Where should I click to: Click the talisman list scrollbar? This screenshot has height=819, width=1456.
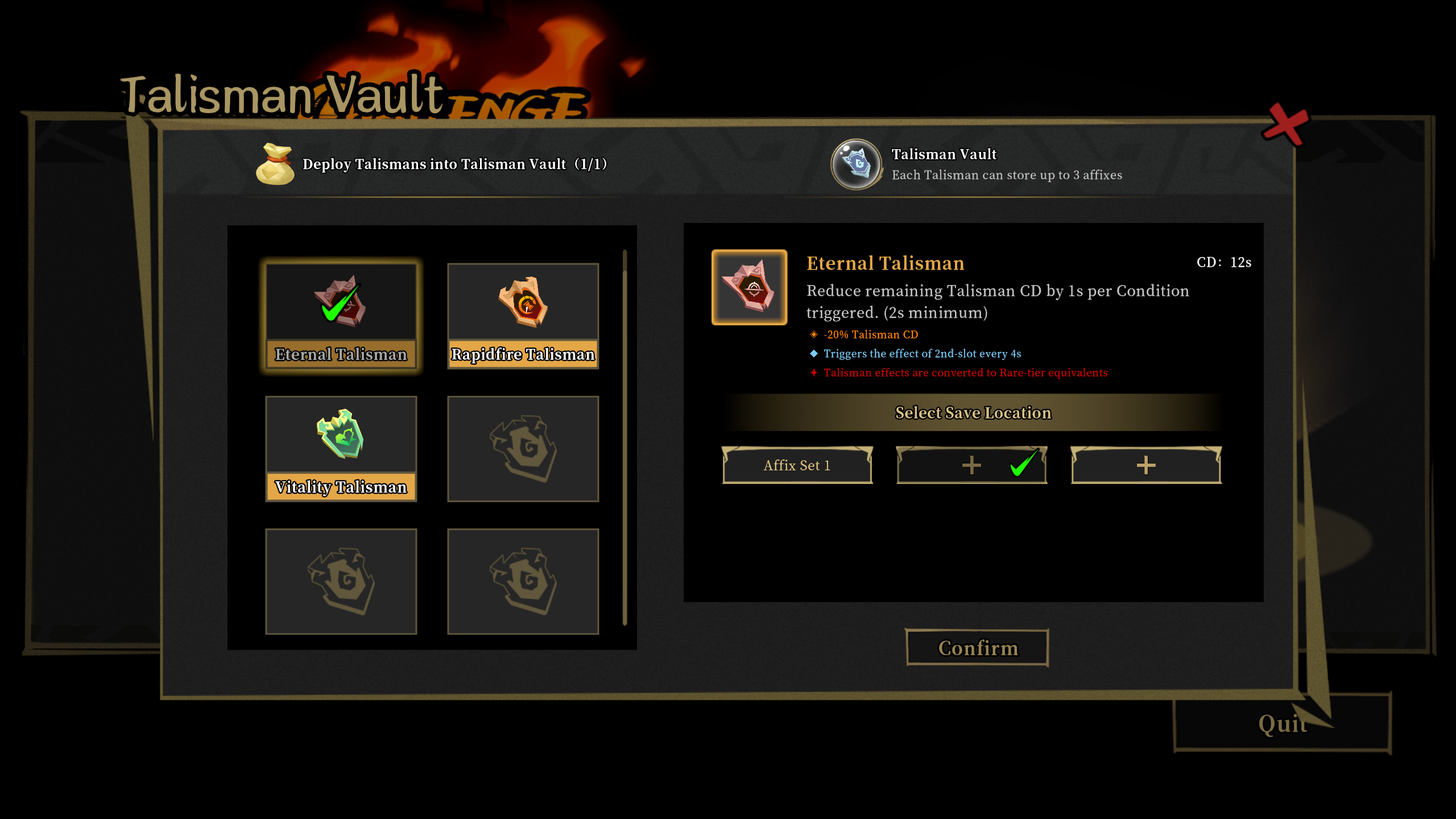point(624,437)
